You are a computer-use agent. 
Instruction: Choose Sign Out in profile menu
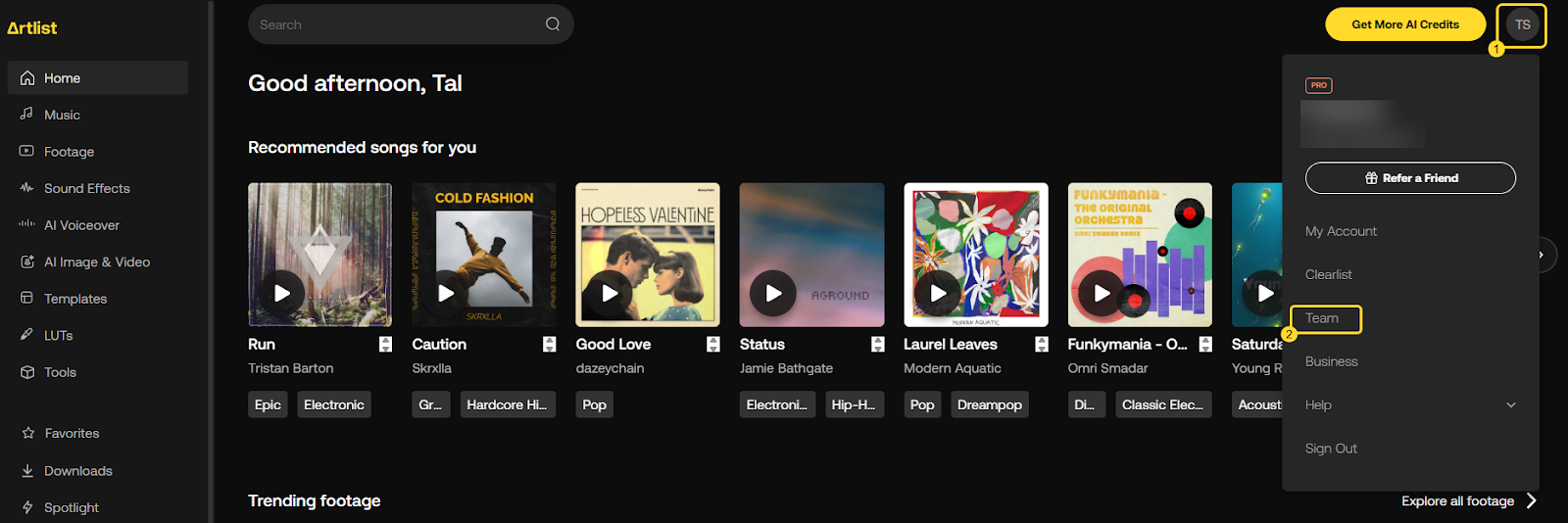[1331, 449]
